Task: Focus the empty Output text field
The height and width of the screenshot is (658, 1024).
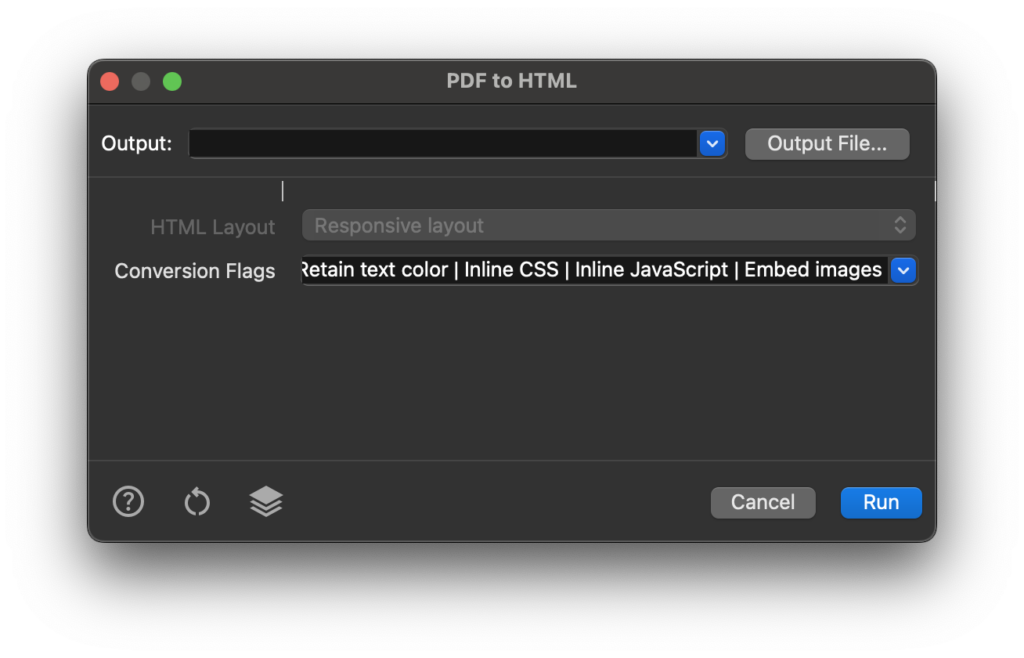Action: pyautogui.click(x=443, y=144)
